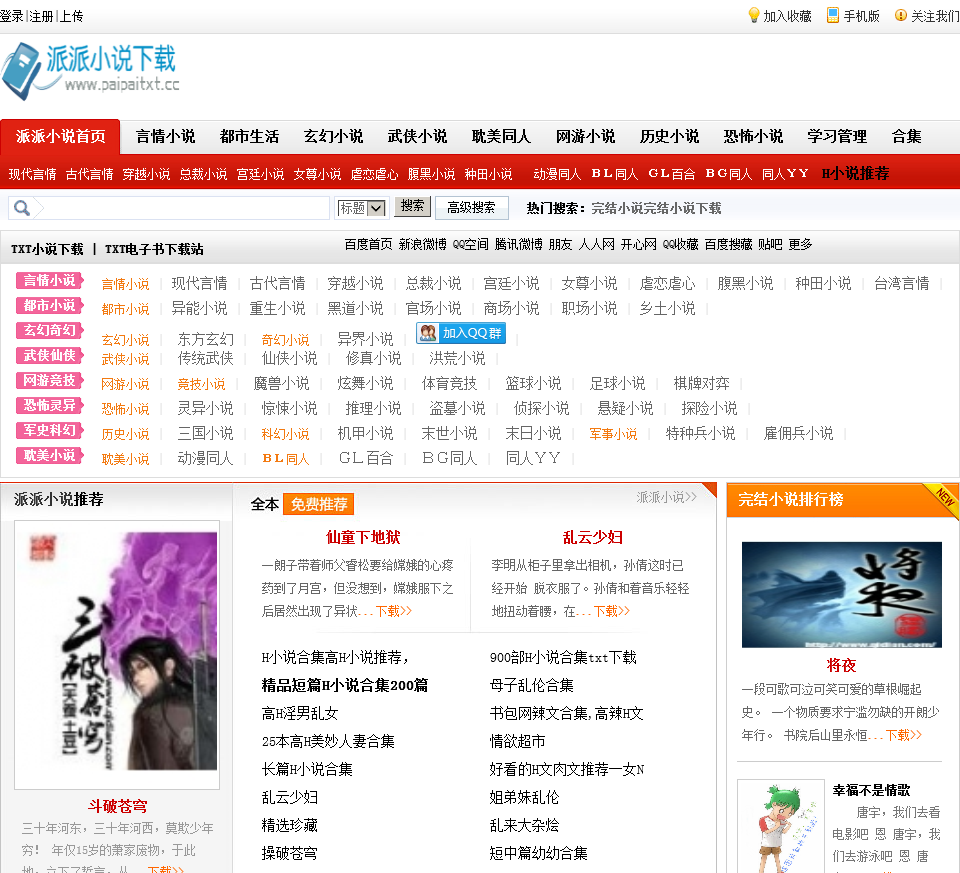Open the 机甲小说 category link

(366, 433)
